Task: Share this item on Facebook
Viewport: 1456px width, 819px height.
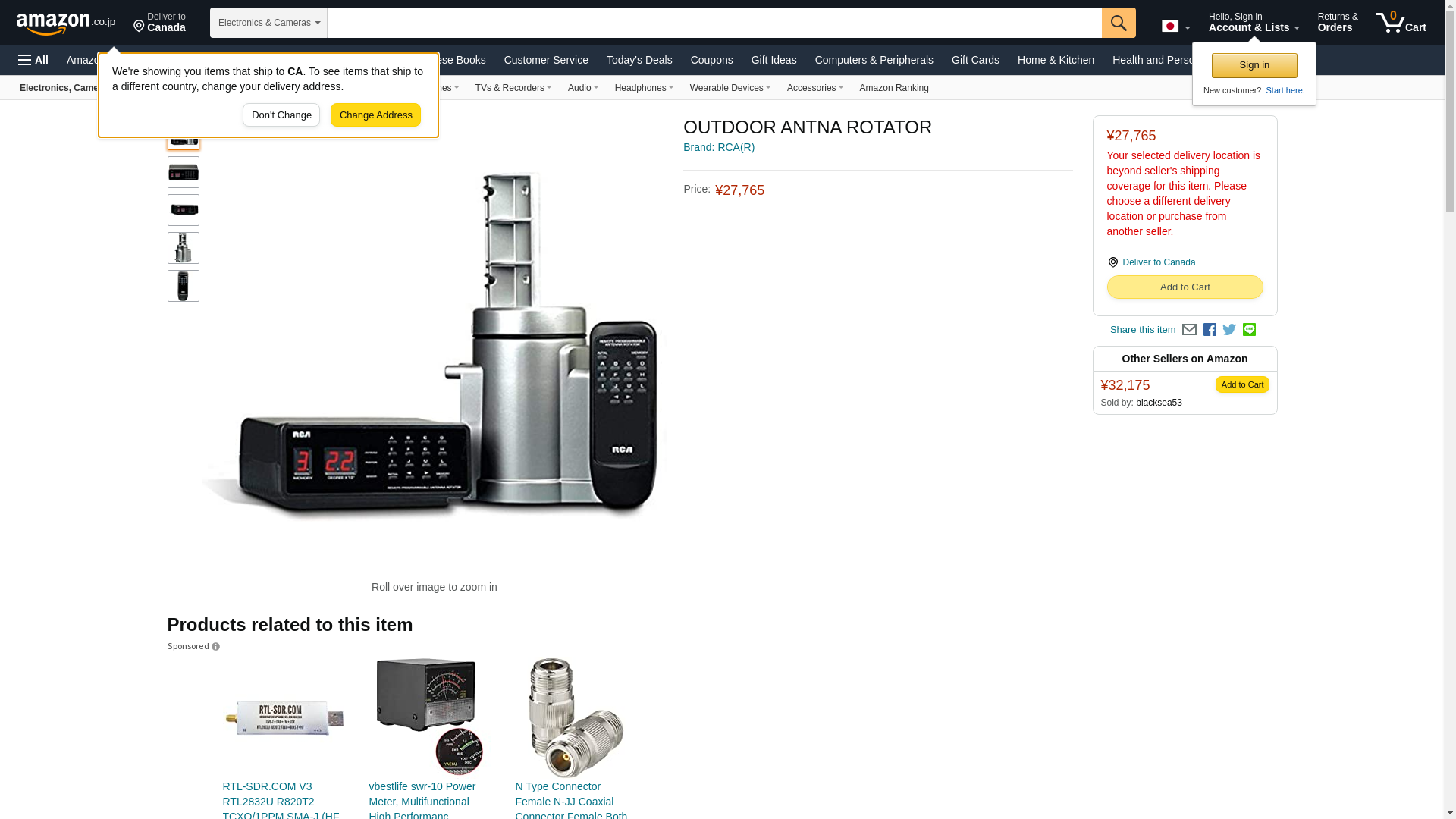Action: coord(1210,330)
